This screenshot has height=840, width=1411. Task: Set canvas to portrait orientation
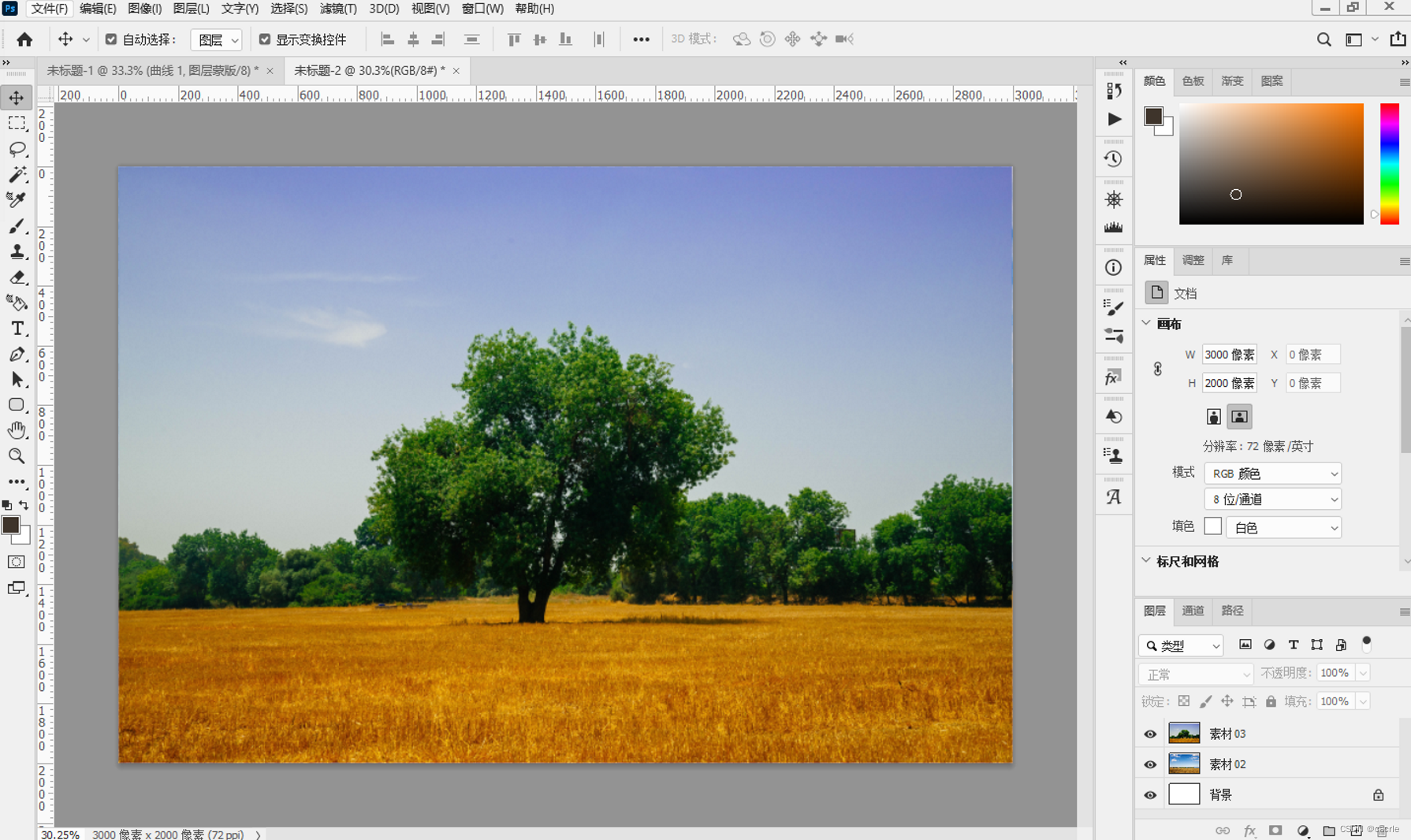coord(1214,417)
